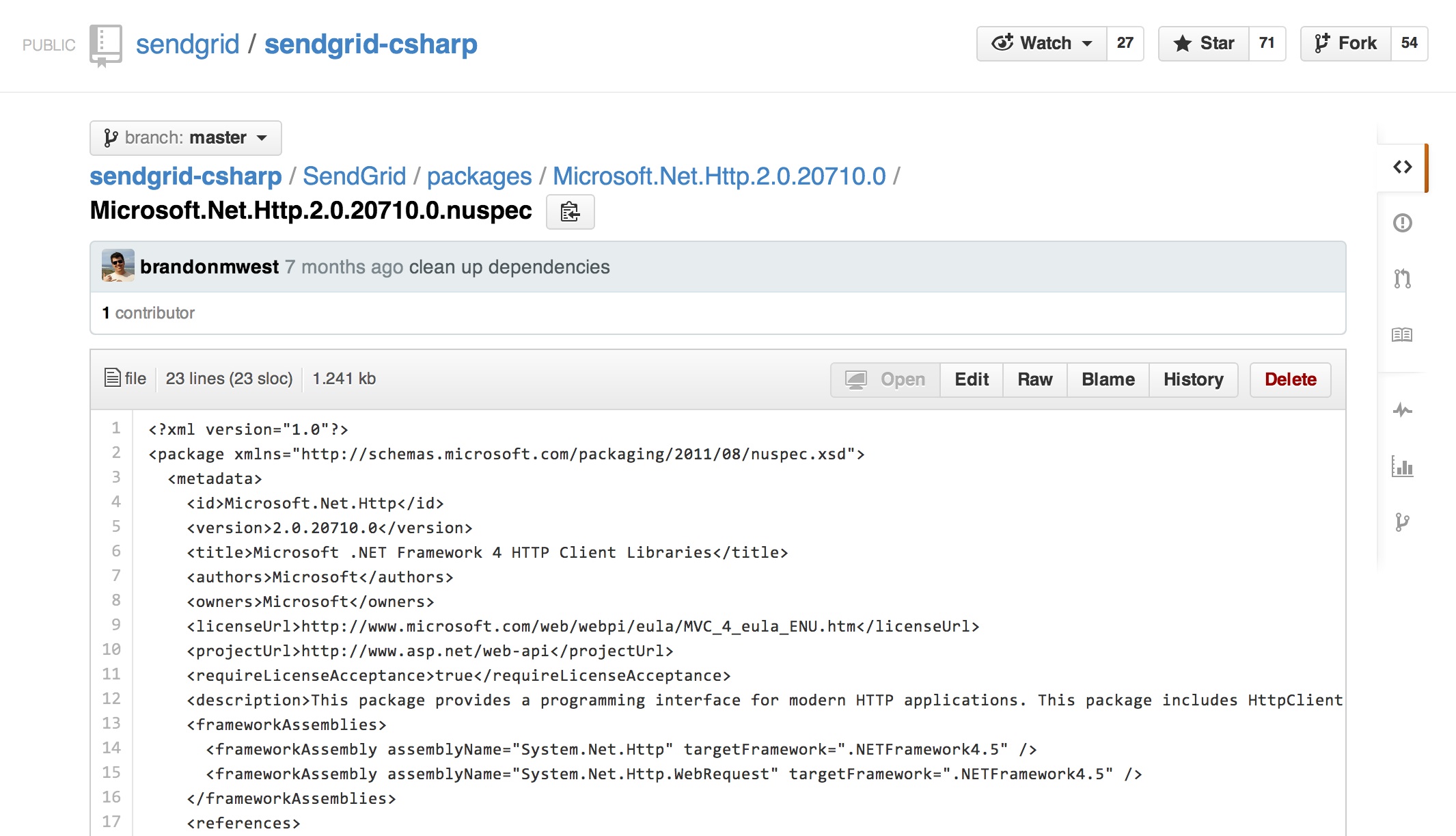Copy file path with clipboard icon
Viewport: 1456px width, 836px height.
tap(571, 212)
